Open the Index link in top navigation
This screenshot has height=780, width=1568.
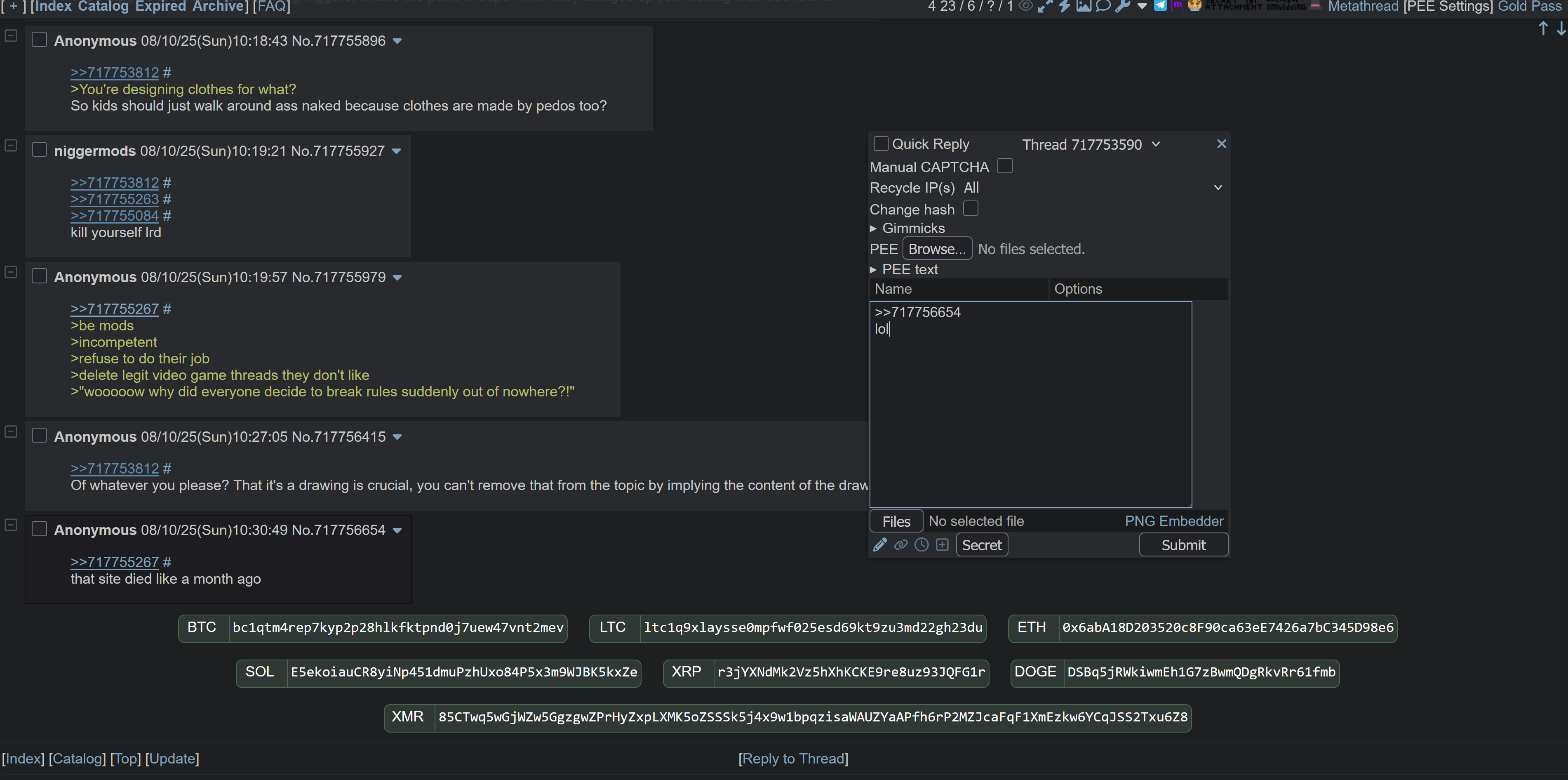54,7
